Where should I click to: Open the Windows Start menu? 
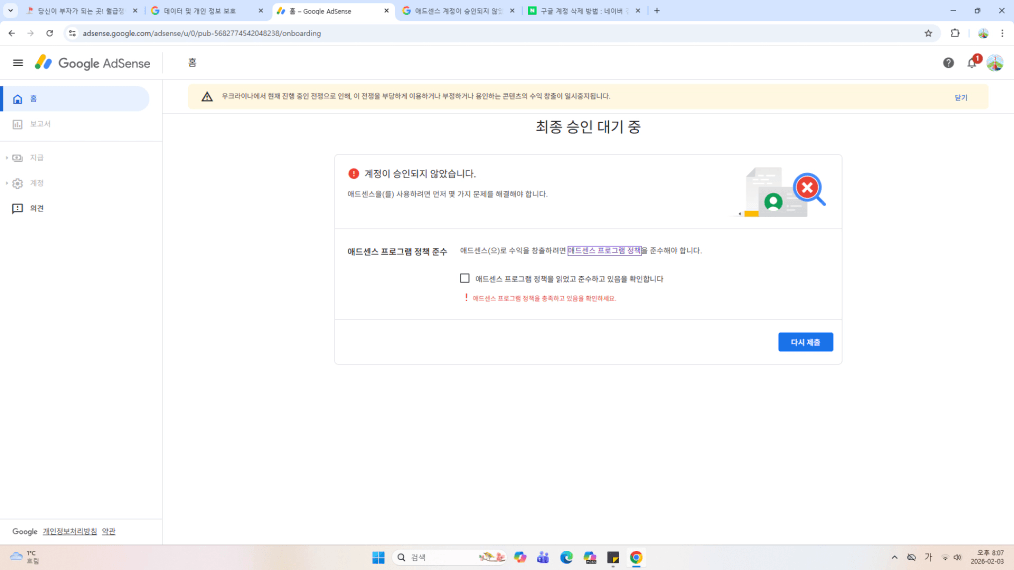(x=378, y=557)
